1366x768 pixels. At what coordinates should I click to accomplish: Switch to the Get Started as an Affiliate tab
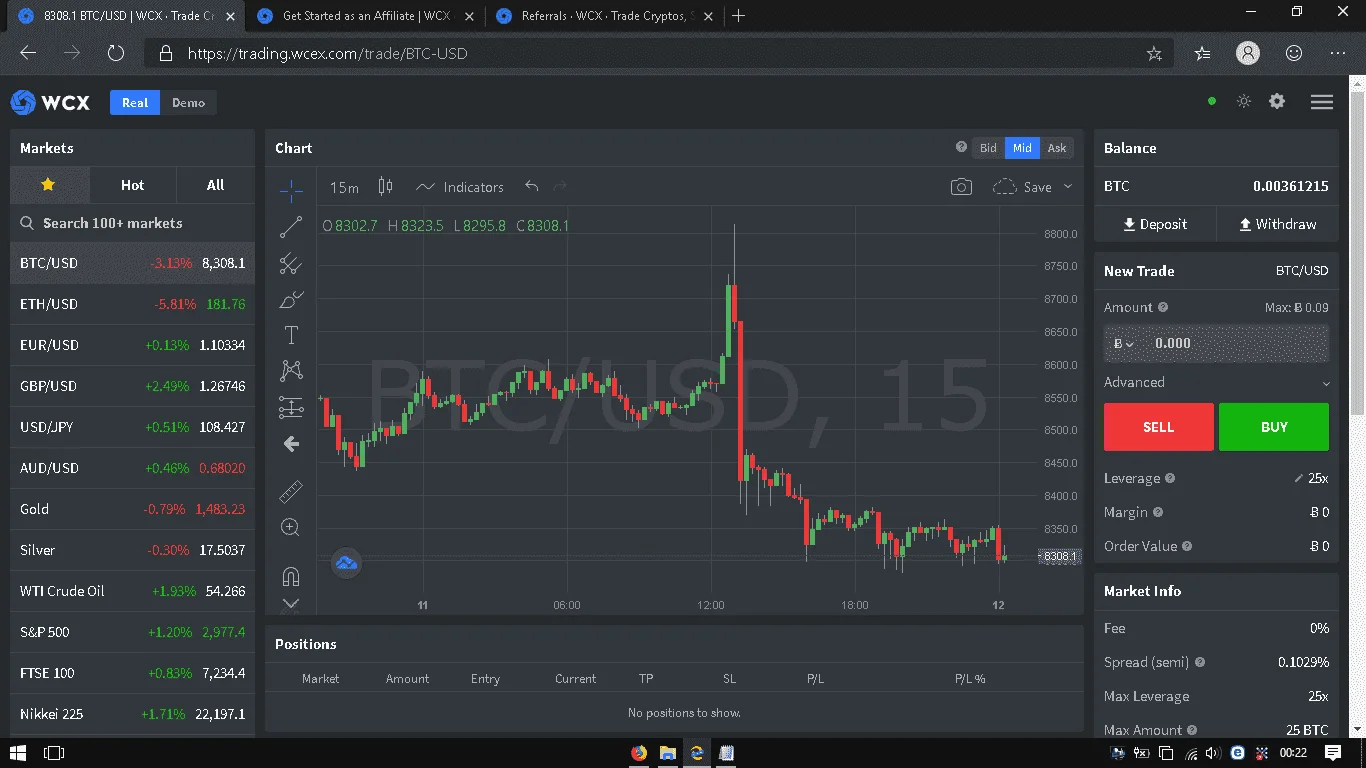[365, 16]
